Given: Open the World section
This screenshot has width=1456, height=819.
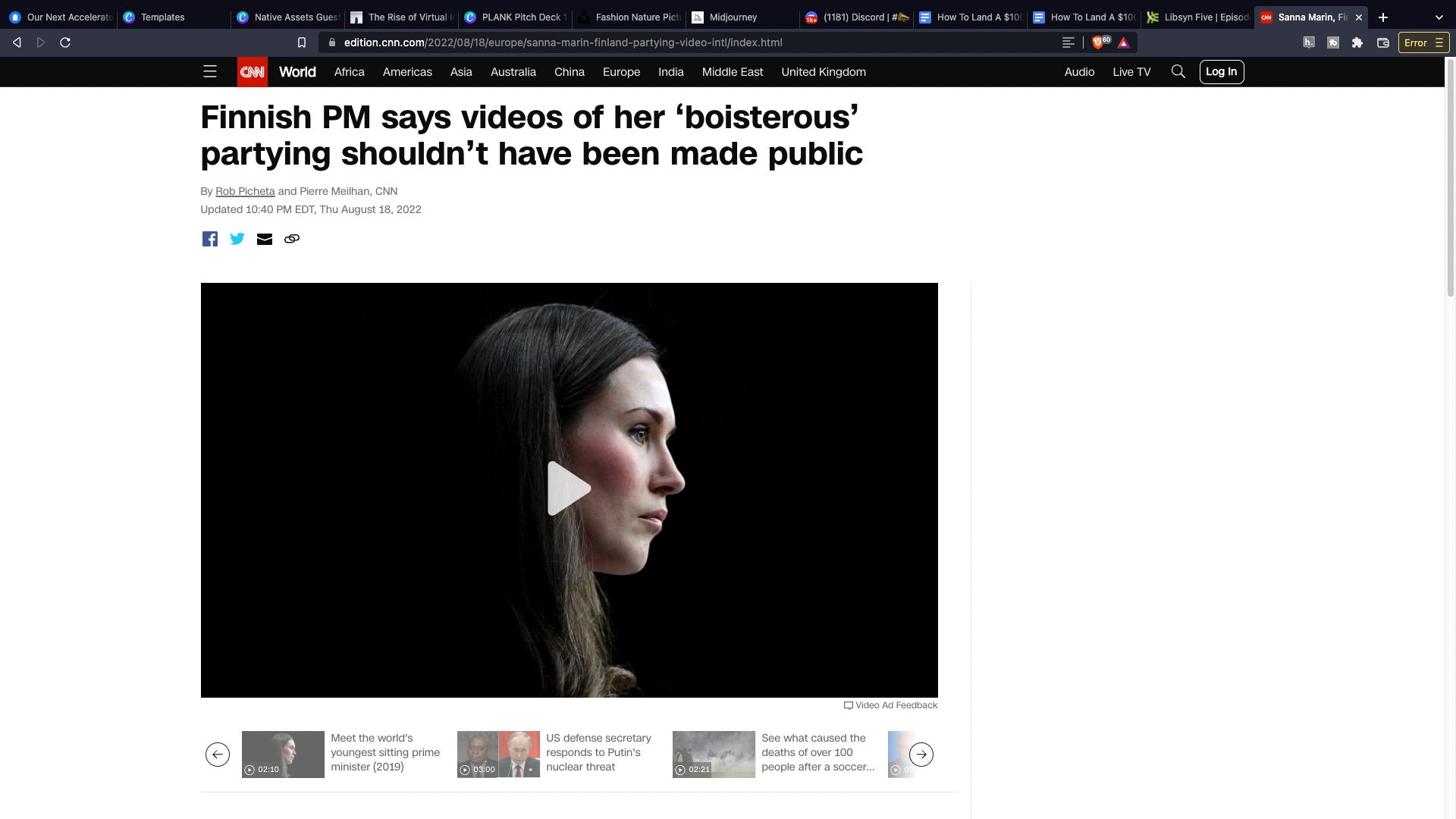Looking at the screenshot, I should point(297,72).
